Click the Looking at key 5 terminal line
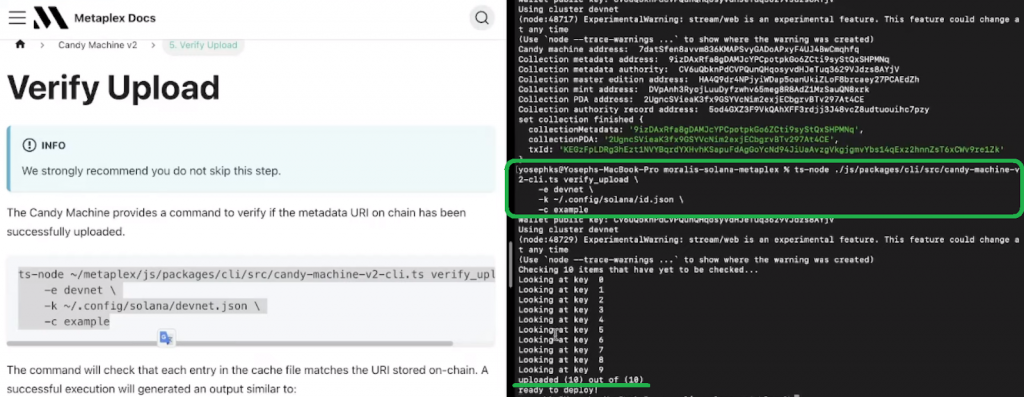Screen dimensions: 1024x397 pos(561,330)
